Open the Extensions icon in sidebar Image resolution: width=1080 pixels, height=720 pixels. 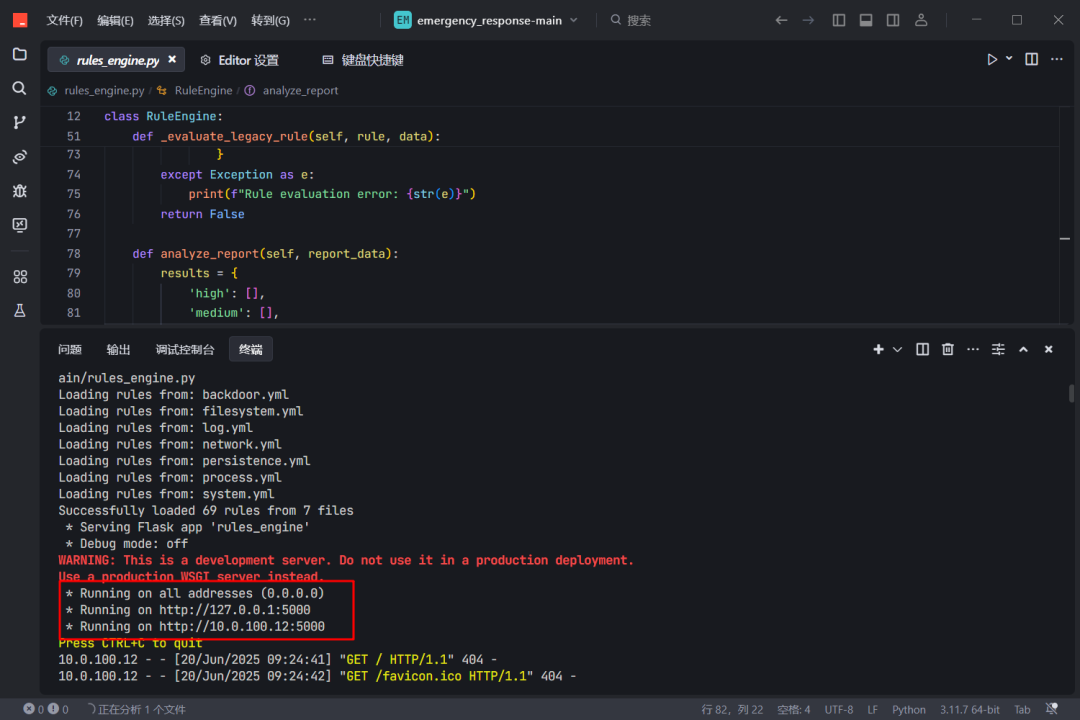tap(20, 277)
